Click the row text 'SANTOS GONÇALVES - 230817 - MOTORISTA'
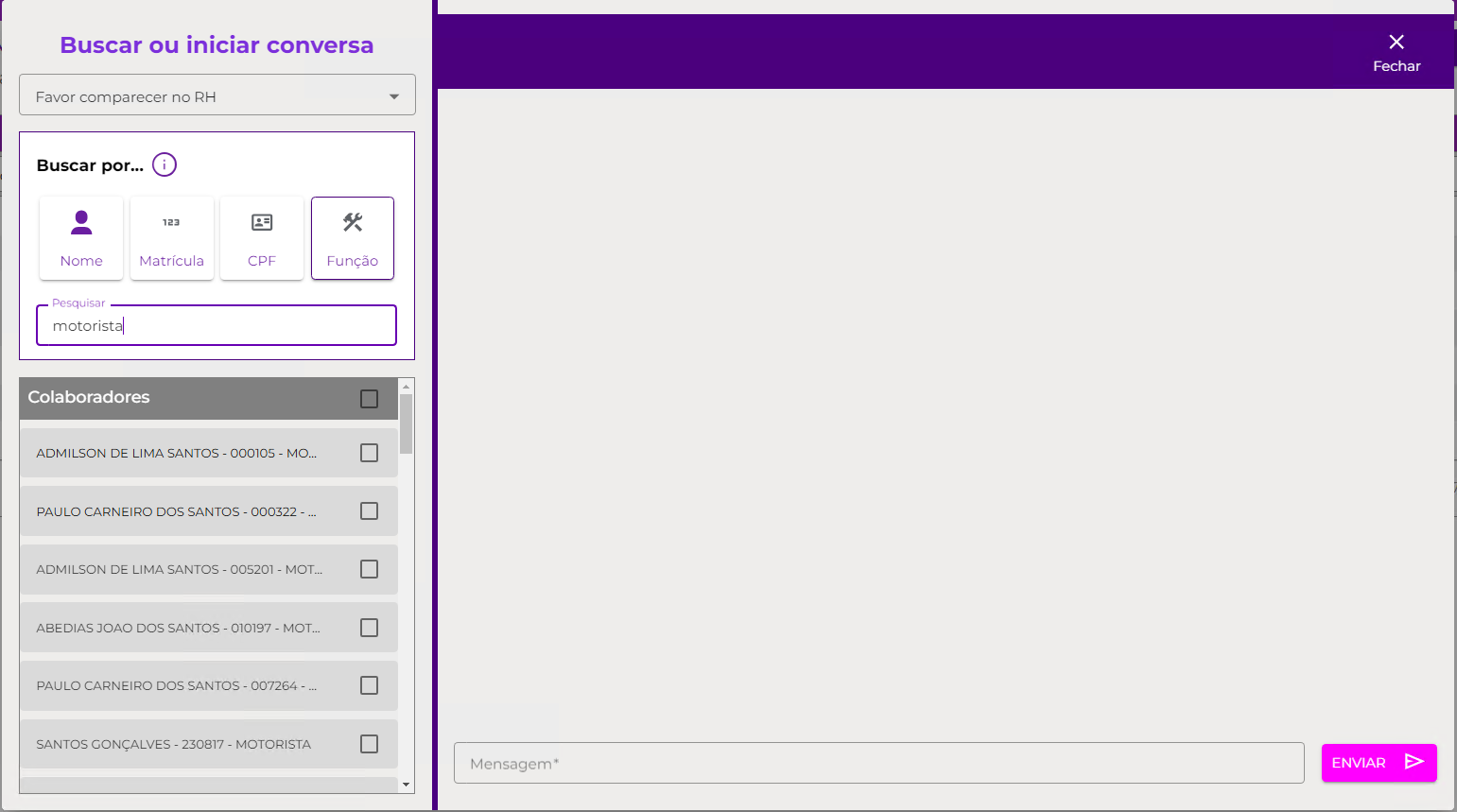1457x812 pixels. coord(174,744)
